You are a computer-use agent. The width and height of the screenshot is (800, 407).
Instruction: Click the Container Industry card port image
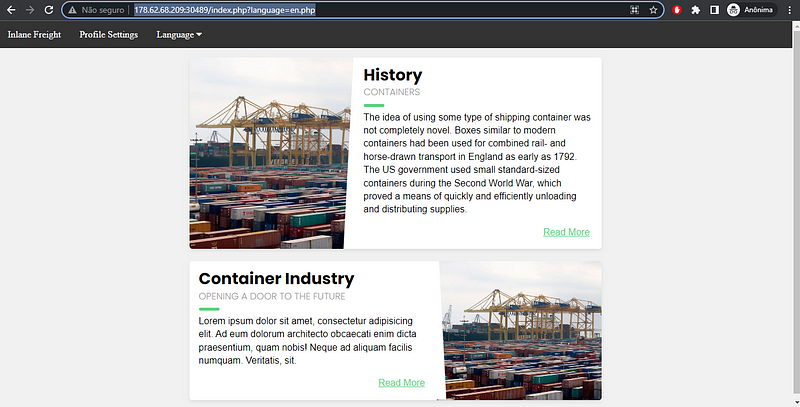(x=520, y=330)
